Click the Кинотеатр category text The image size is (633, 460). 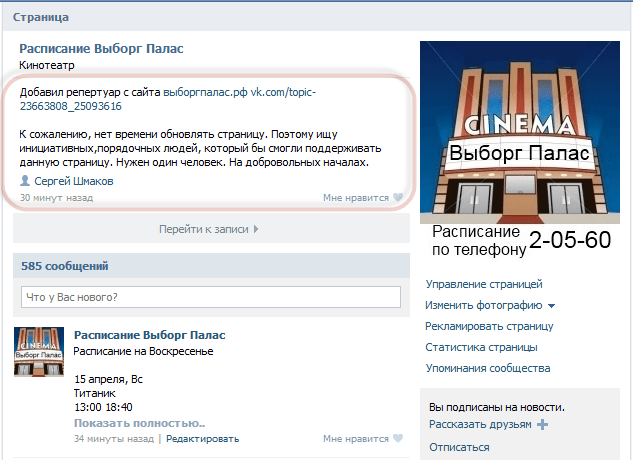(x=47, y=65)
